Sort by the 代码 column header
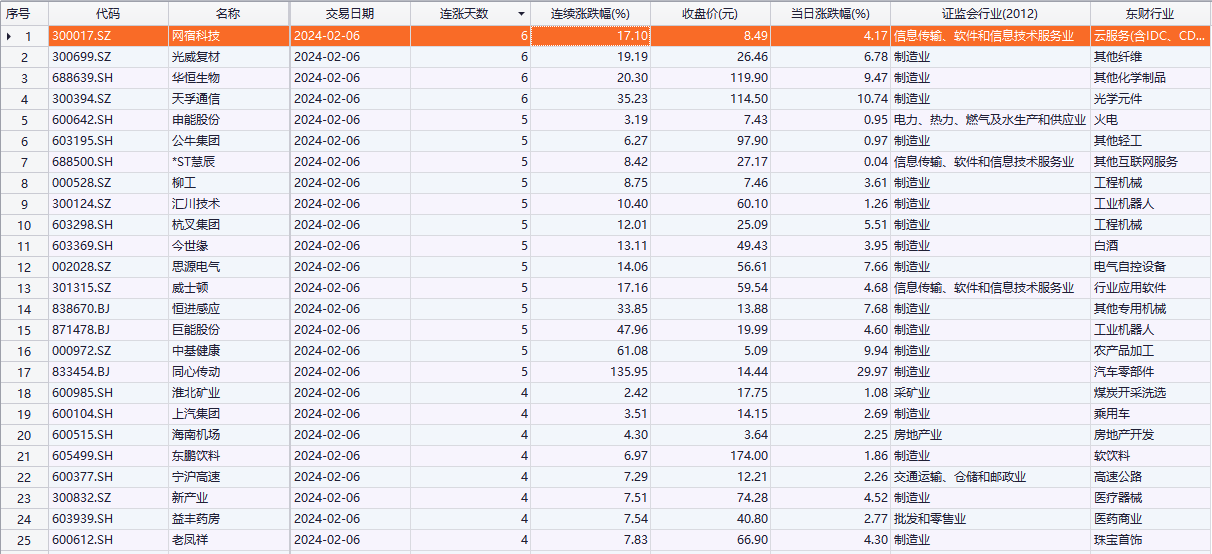Image resolution: width=1212 pixels, height=554 pixels. (x=108, y=14)
